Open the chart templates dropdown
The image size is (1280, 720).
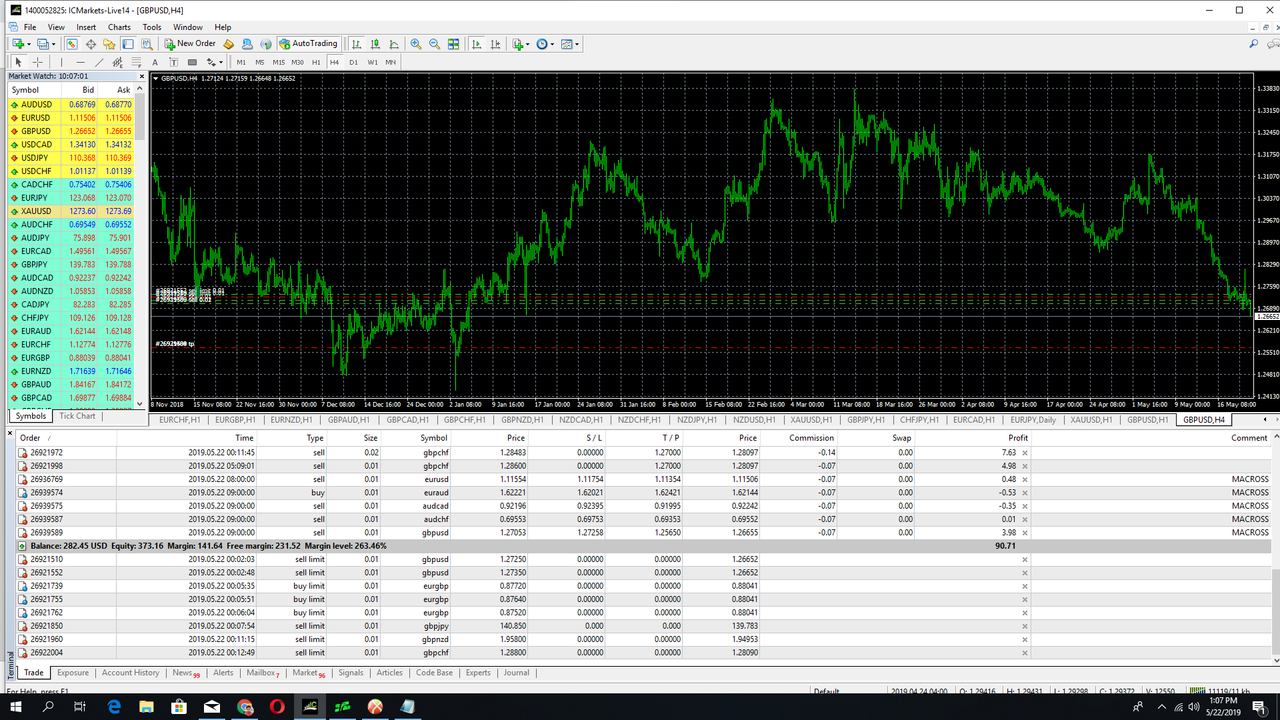[x=577, y=44]
